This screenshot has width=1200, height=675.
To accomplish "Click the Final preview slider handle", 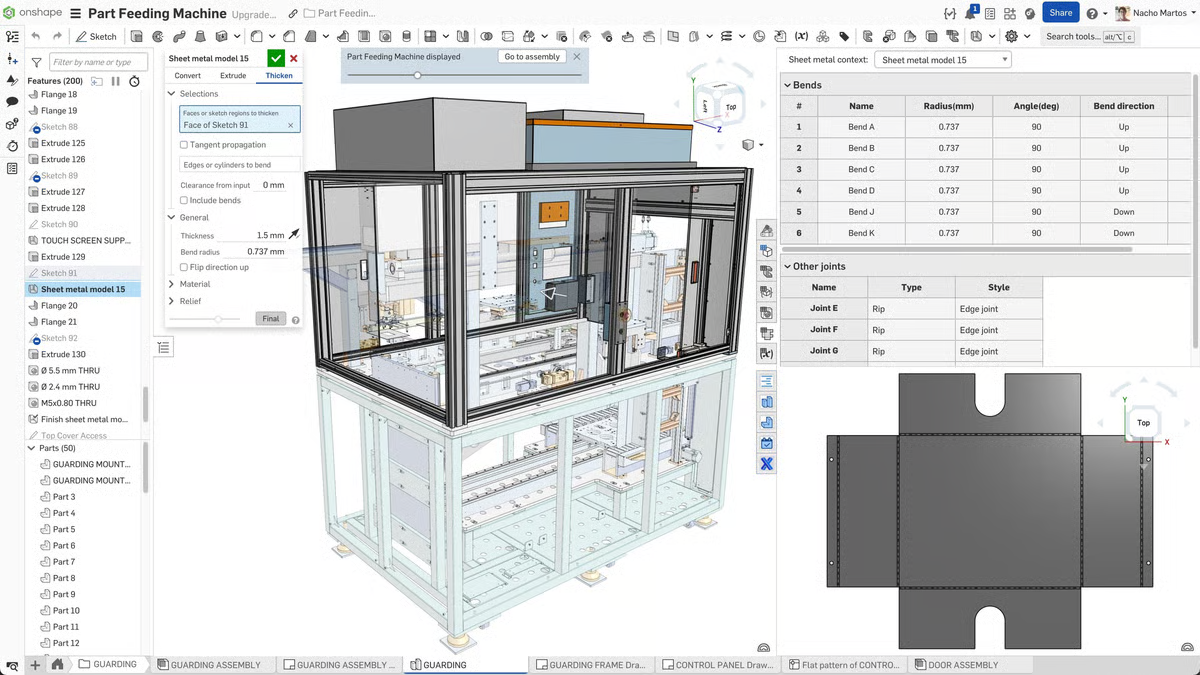I will point(218,319).
